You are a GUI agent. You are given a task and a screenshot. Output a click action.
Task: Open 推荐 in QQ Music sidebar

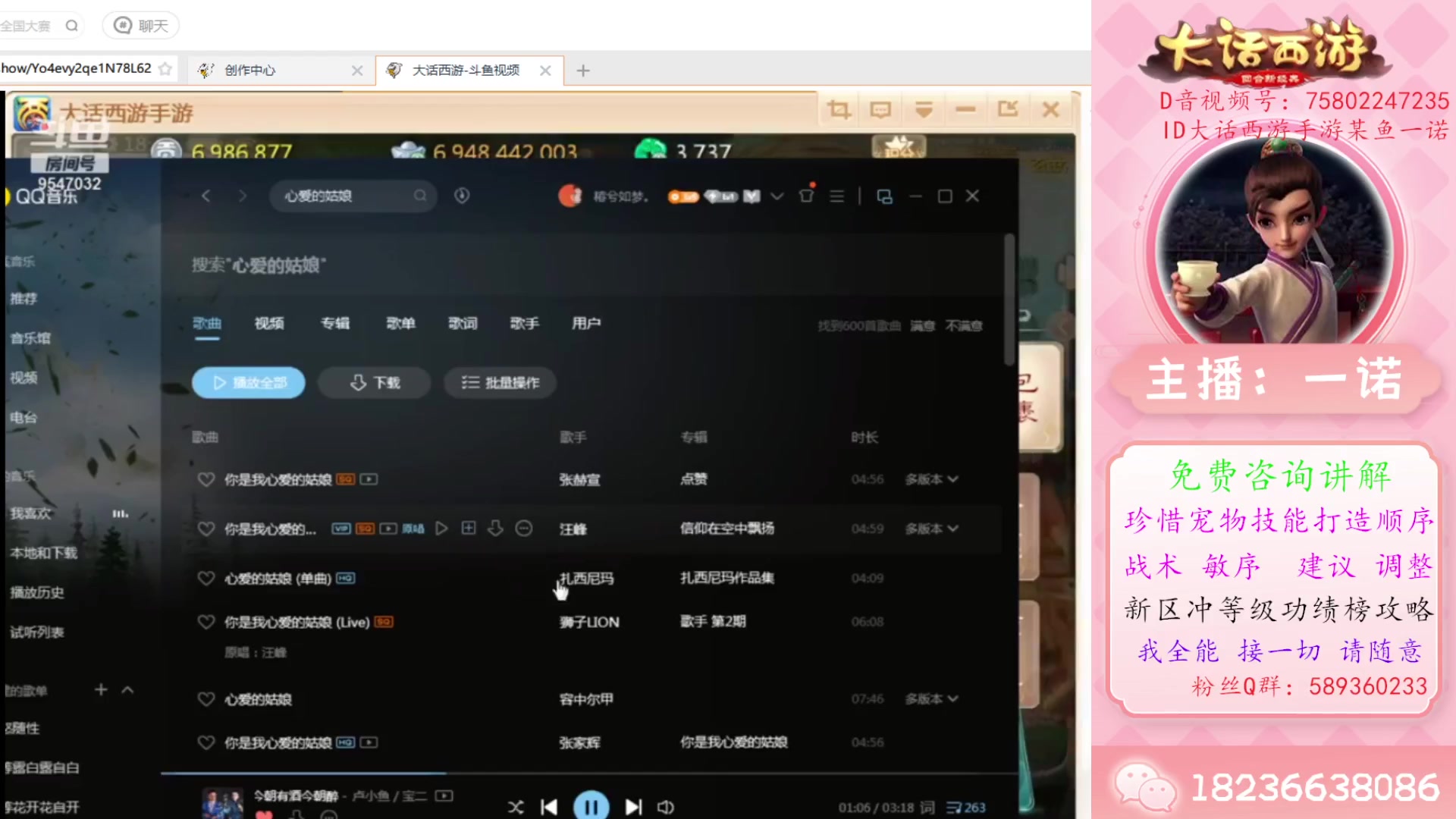[x=24, y=299]
